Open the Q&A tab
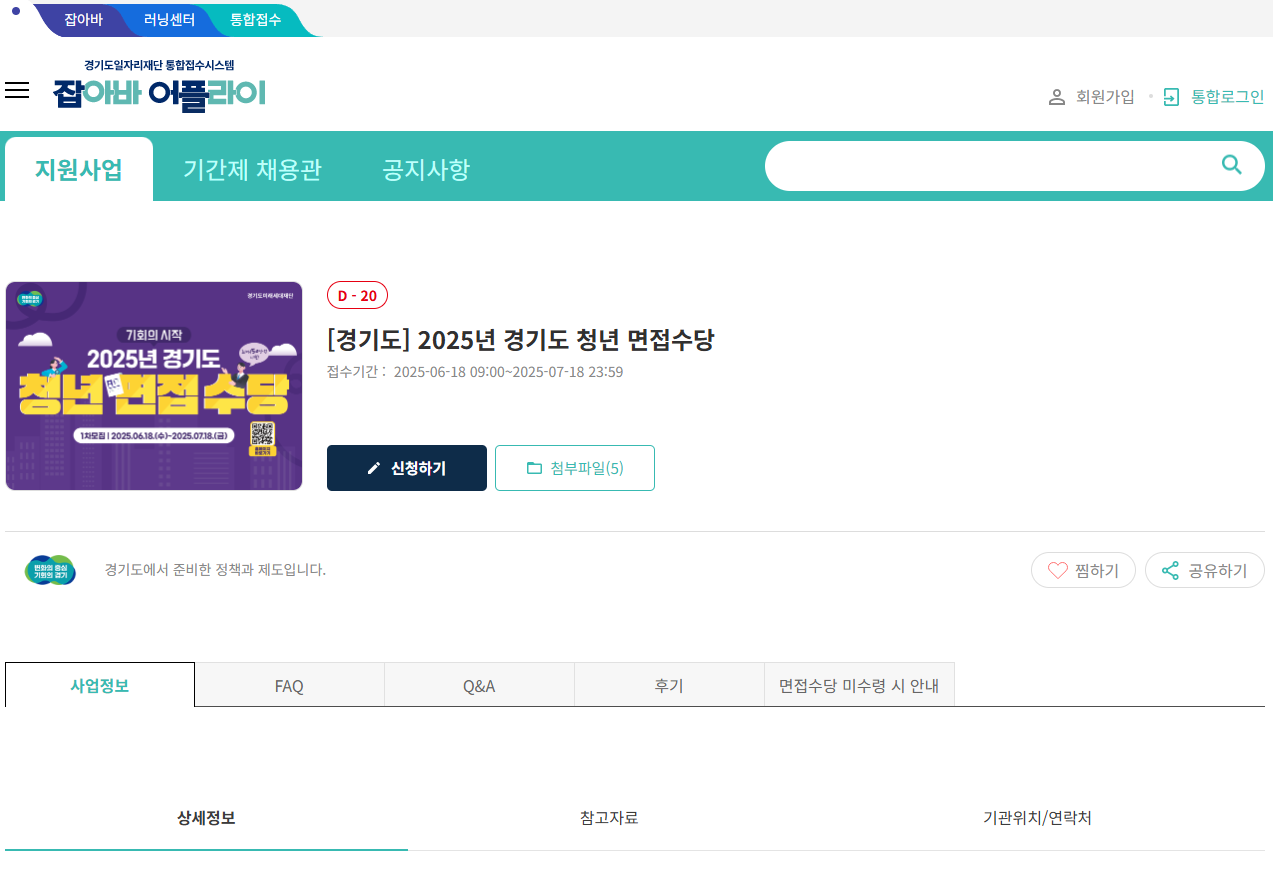Screen dimensions: 1273x877 [x=478, y=684]
